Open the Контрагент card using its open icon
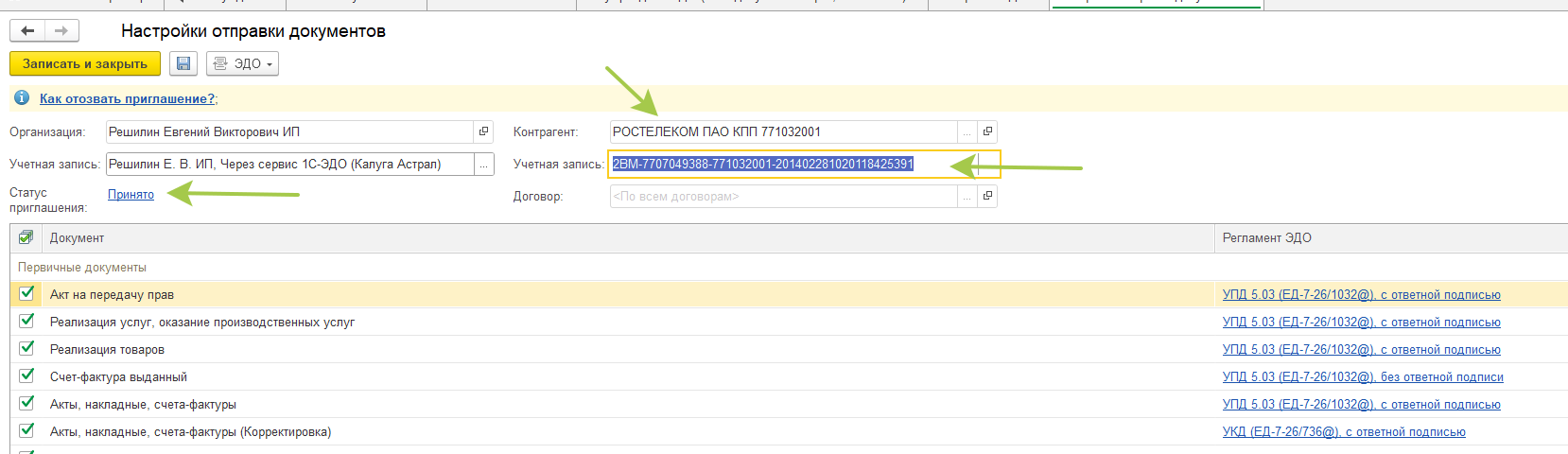 987,131
